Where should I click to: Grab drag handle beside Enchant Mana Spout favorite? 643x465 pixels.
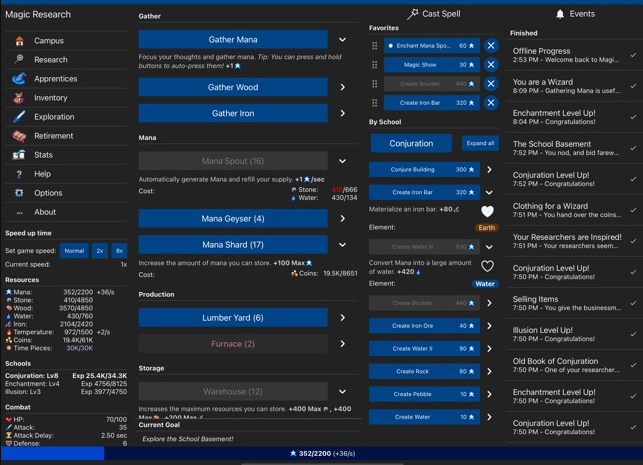pyautogui.click(x=374, y=46)
